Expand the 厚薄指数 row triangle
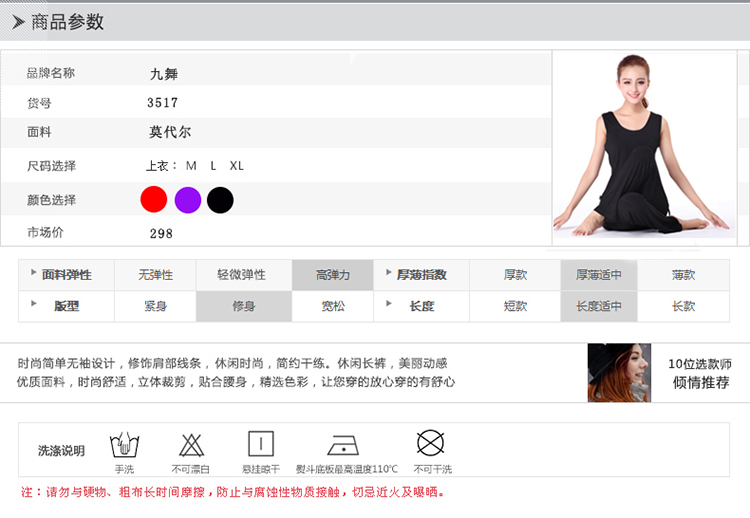 (389, 273)
